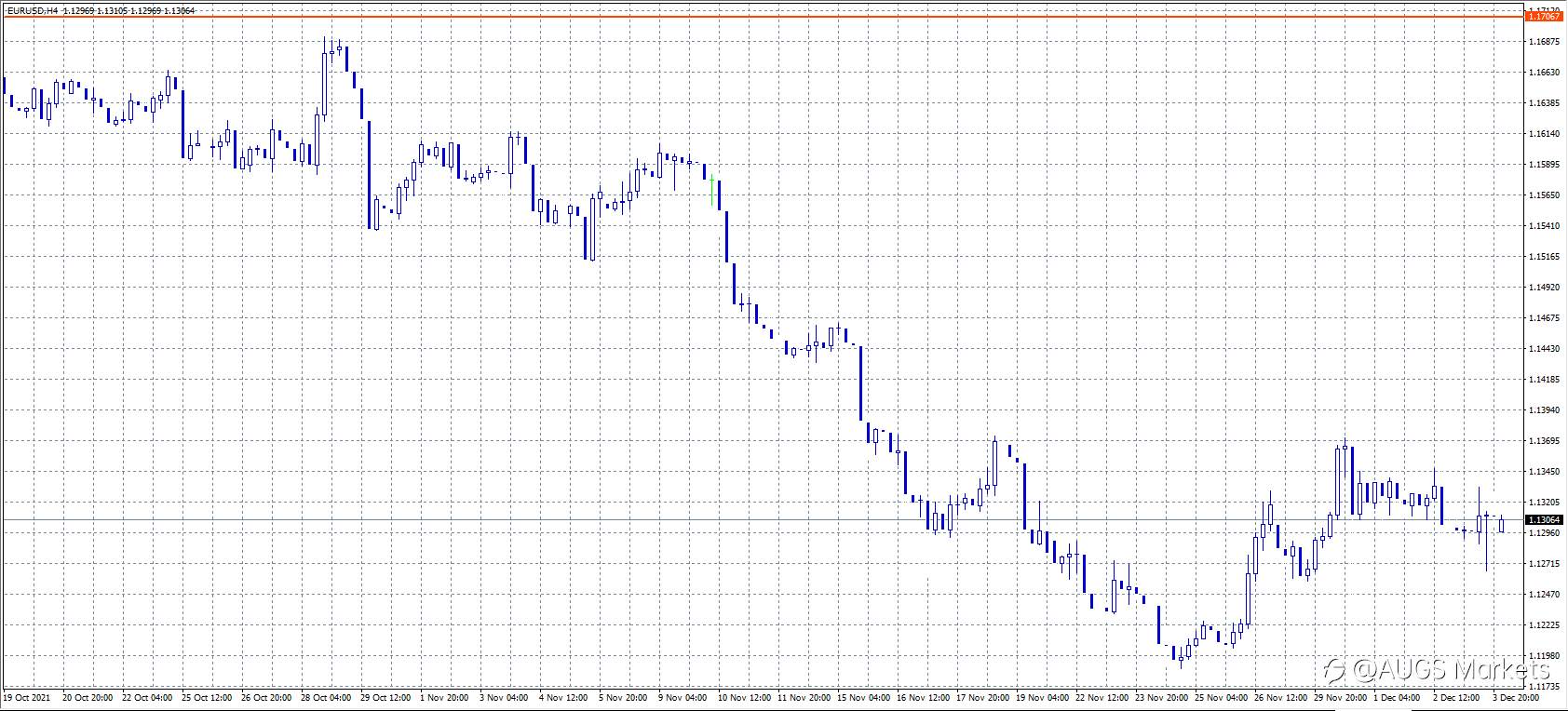
Task: Select the green candlestick around 9 November
Action: tap(711, 191)
